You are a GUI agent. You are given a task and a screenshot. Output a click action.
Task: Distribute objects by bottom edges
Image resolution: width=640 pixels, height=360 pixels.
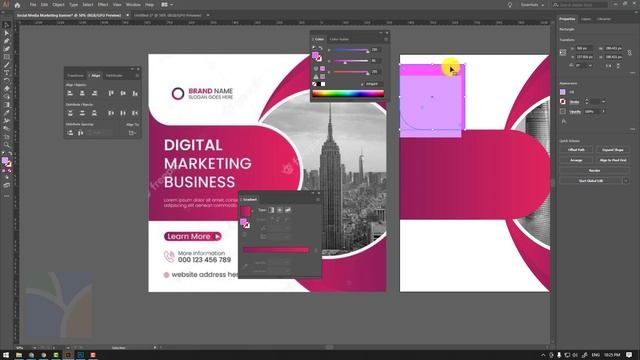(94, 113)
